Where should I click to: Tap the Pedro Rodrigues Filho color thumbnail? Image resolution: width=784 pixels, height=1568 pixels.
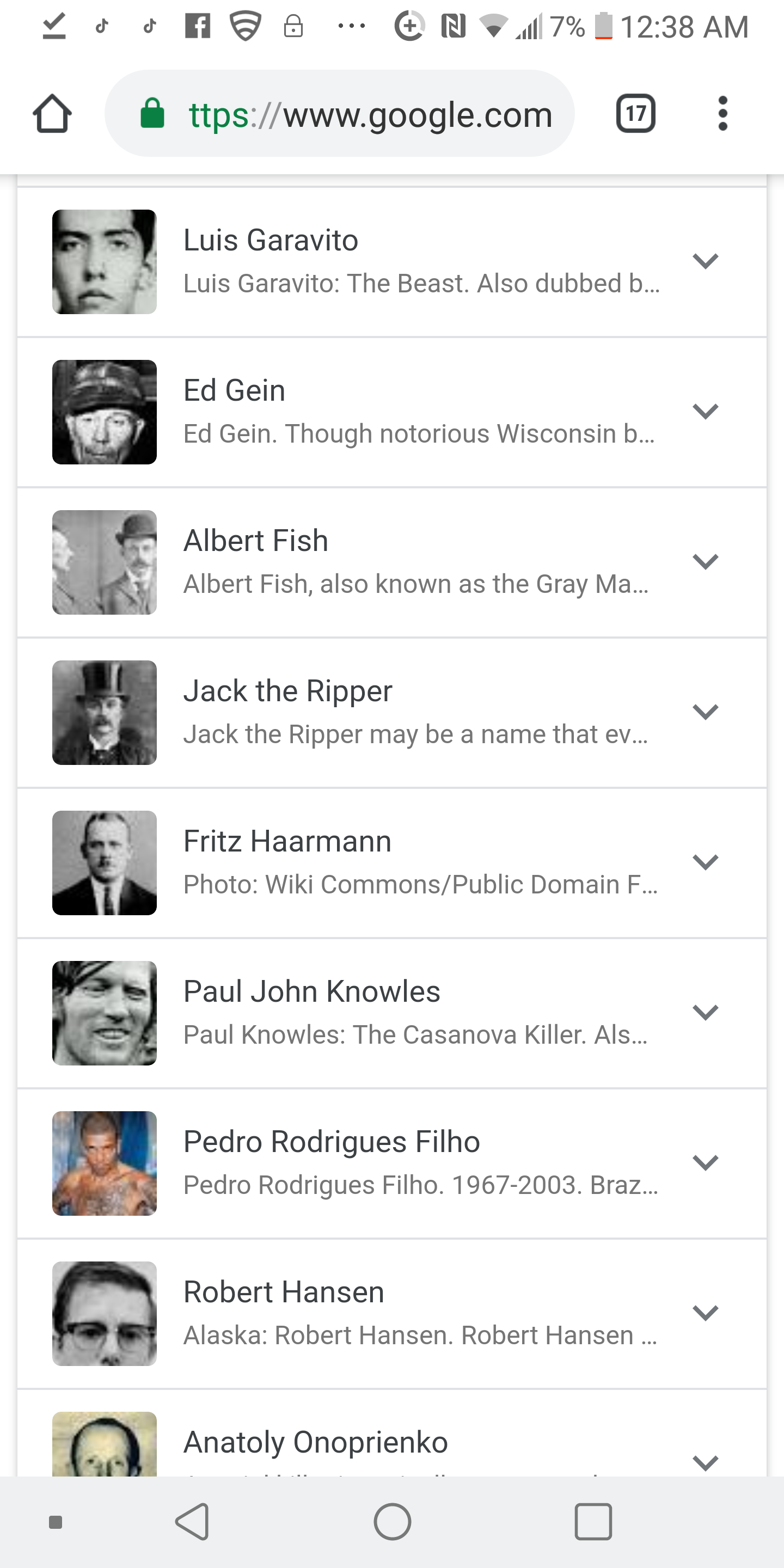pyautogui.click(x=105, y=1163)
